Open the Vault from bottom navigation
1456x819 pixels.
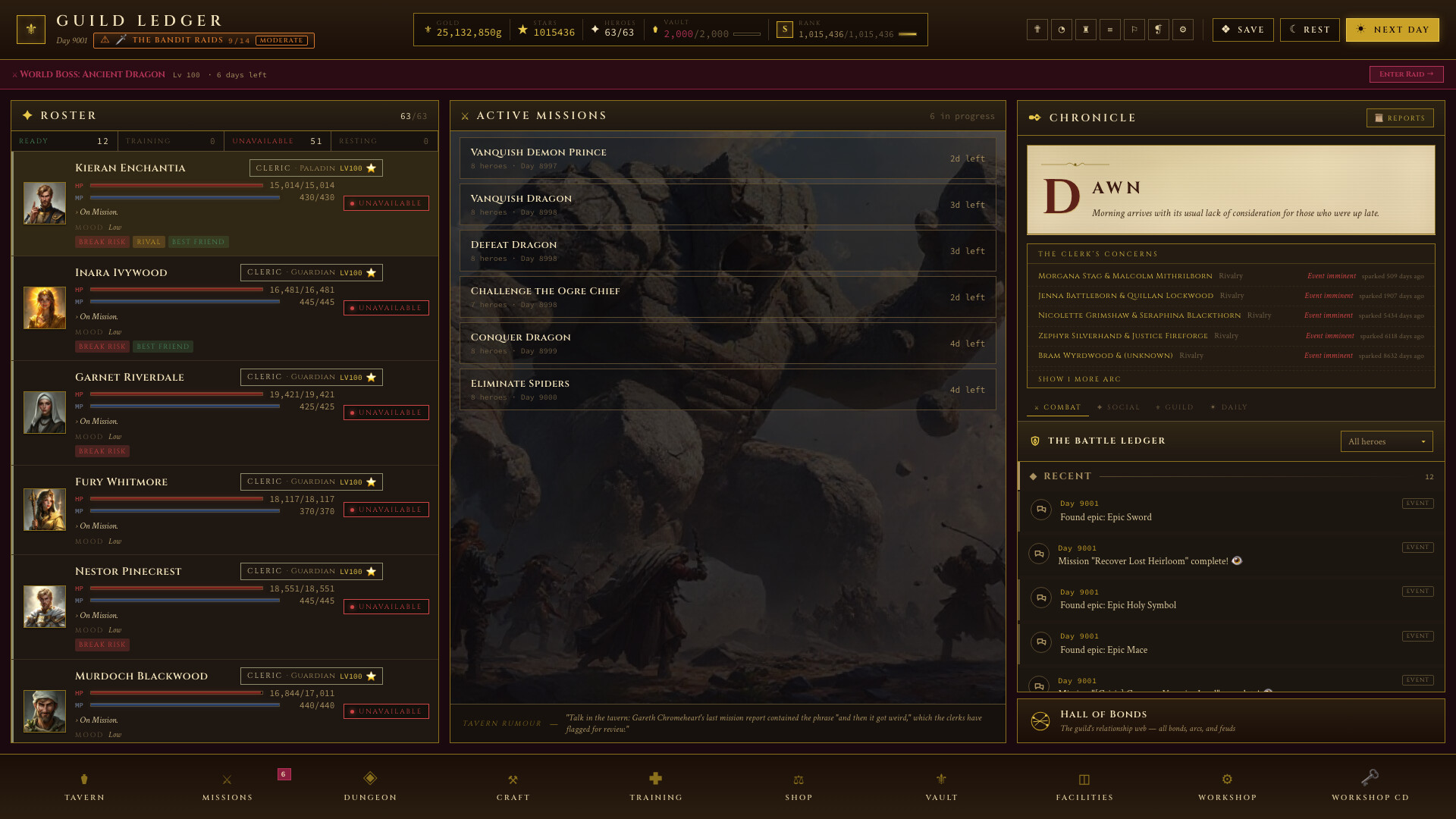coord(941,786)
